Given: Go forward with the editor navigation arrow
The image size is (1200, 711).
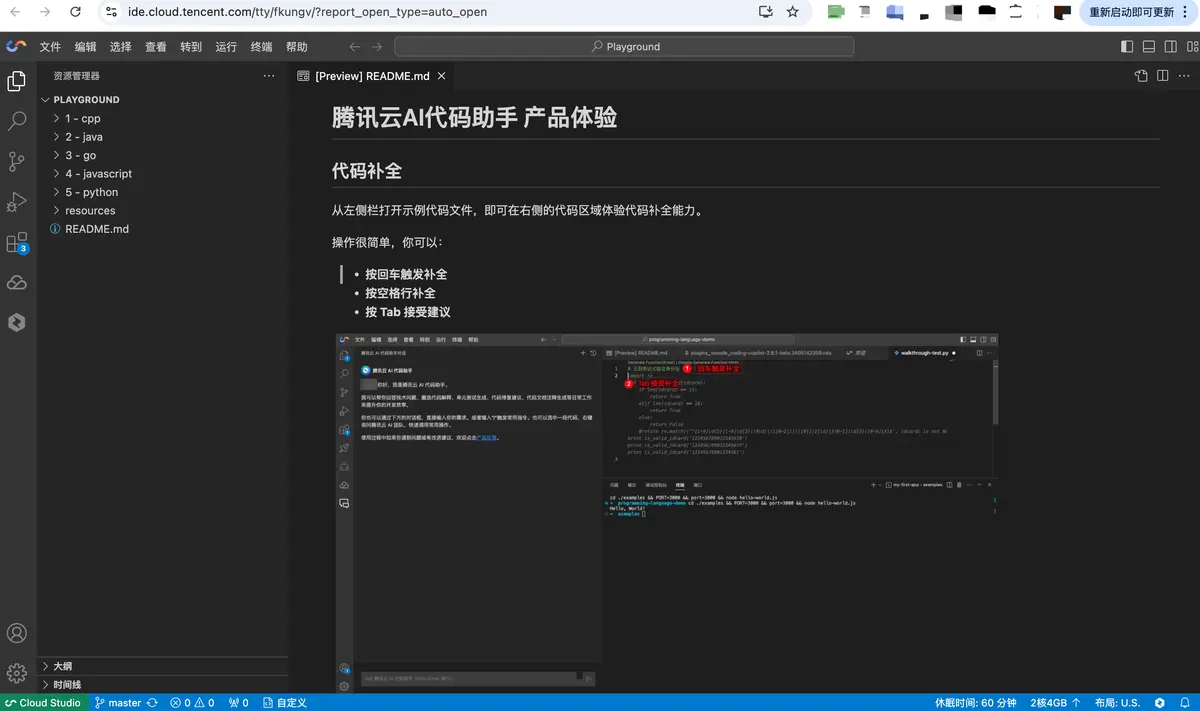Looking at the screenshot, I should pos(377,47).
